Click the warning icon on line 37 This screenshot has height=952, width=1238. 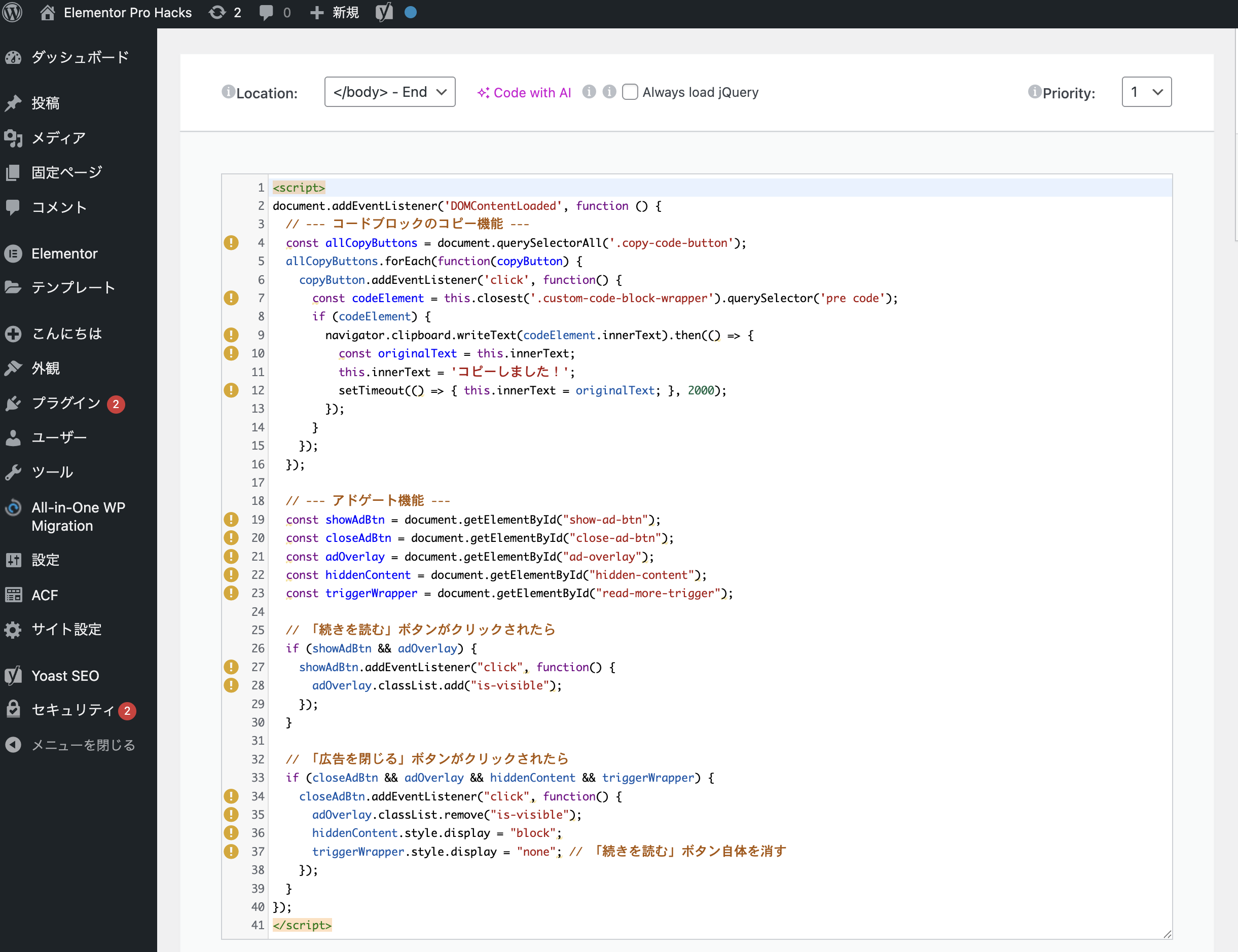[231, 851]
